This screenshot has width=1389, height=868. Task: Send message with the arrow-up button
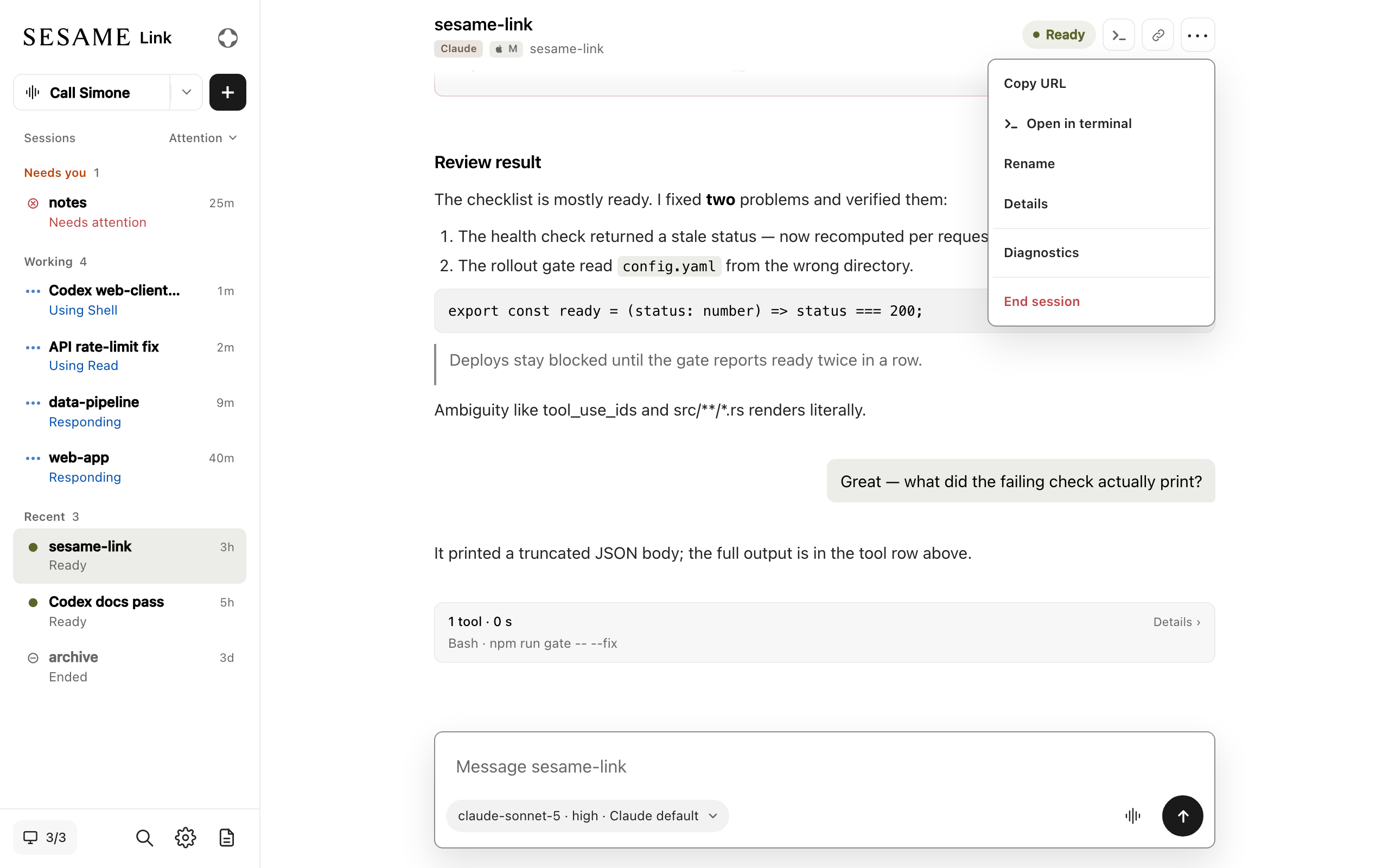click(1182, 816)
